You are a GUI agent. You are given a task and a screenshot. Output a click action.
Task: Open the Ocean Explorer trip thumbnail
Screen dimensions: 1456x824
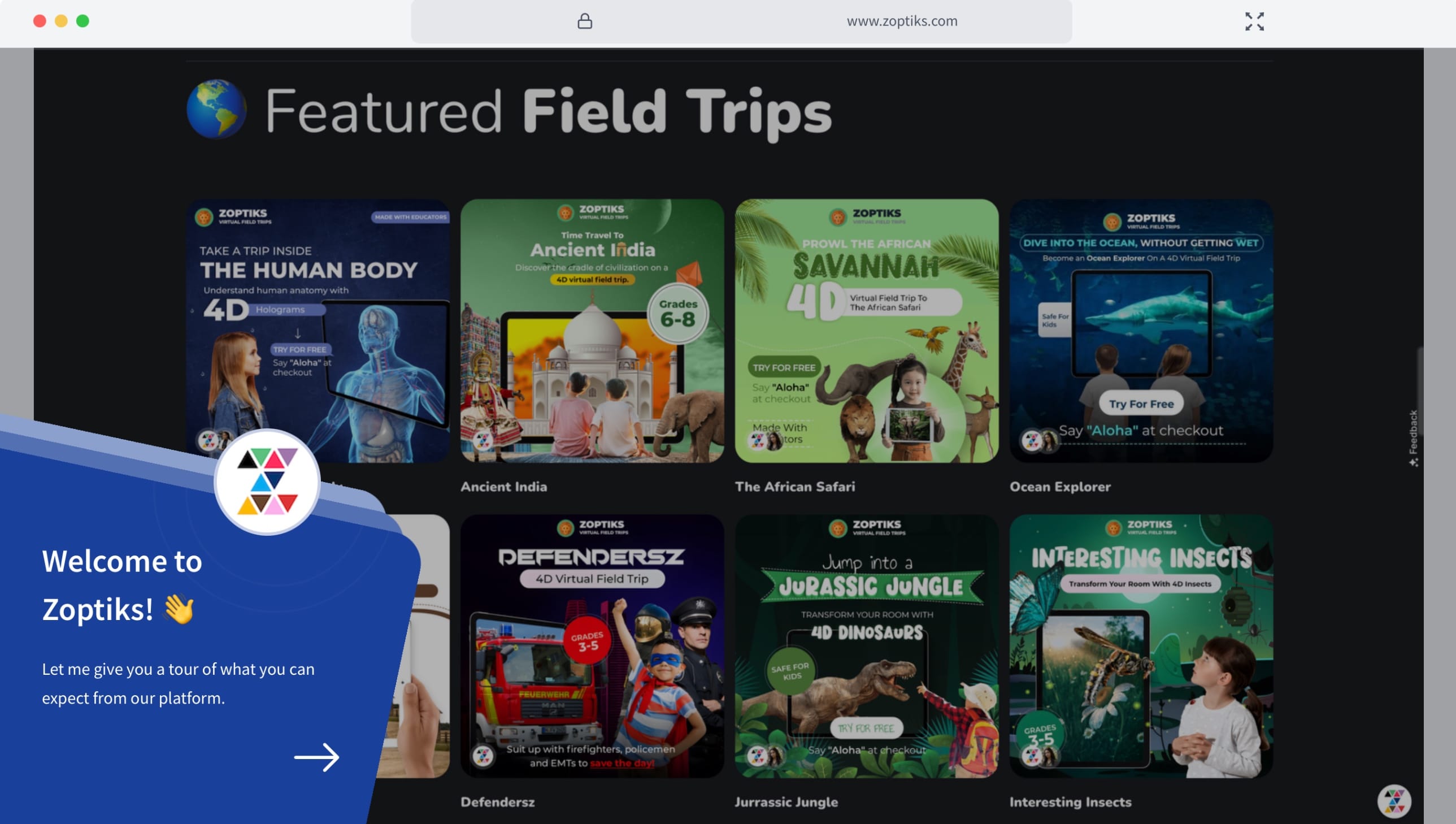[1141, 331]
